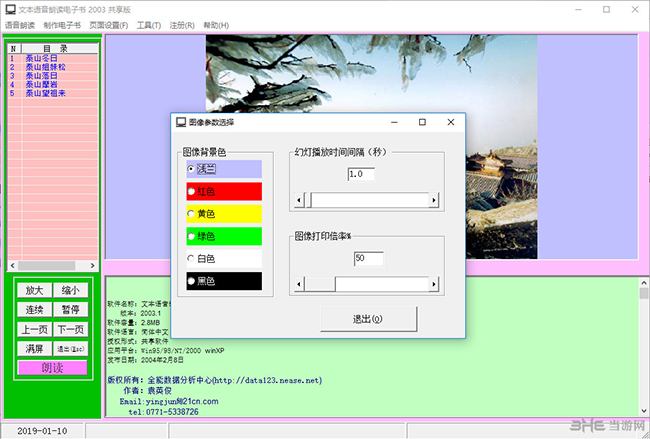The width and height of the screenshot is (650, 439).
Task: Start reading aloud with the pink 朗读 button
Action: (52, 368)
